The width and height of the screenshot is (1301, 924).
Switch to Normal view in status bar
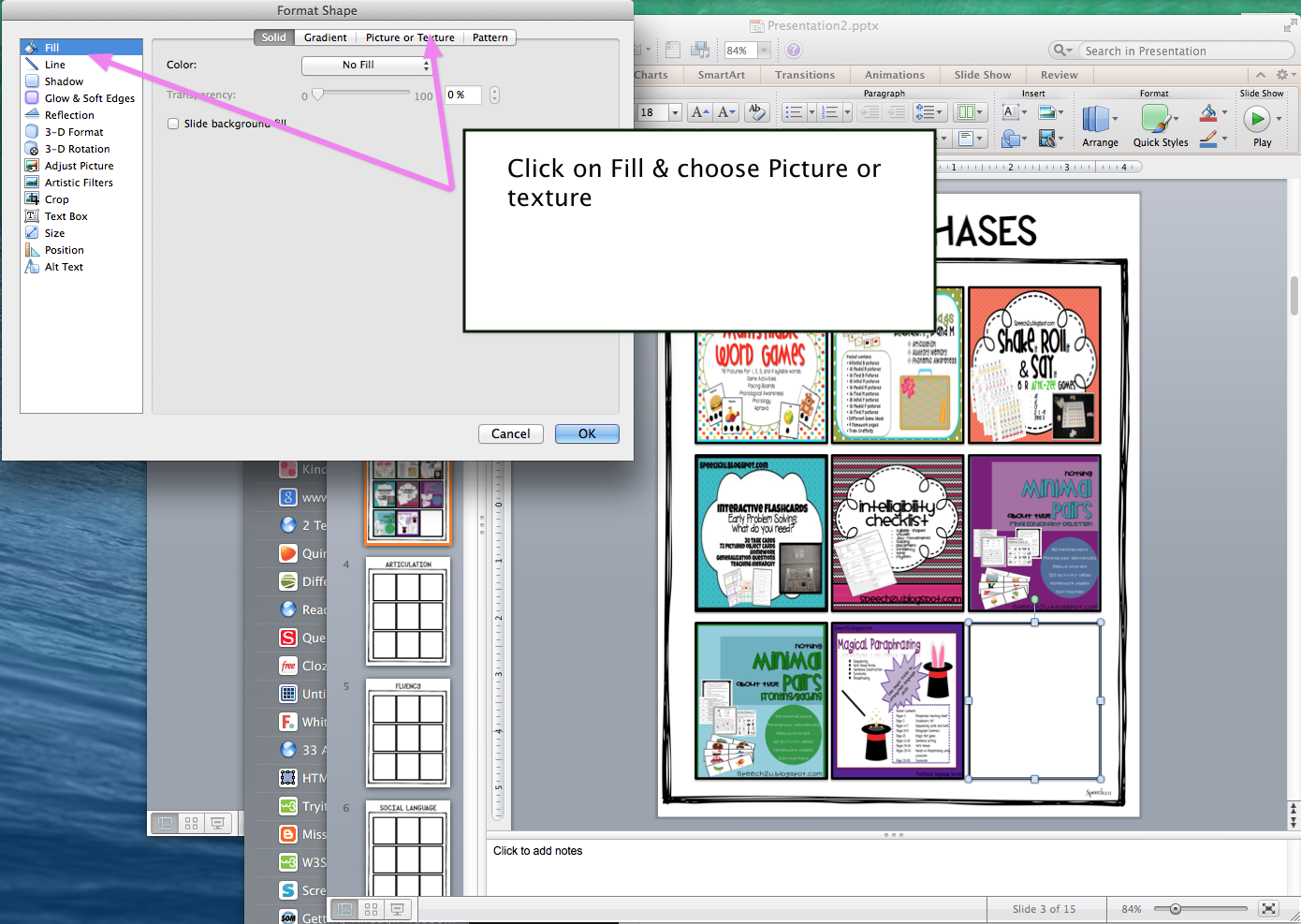(345, 909)
